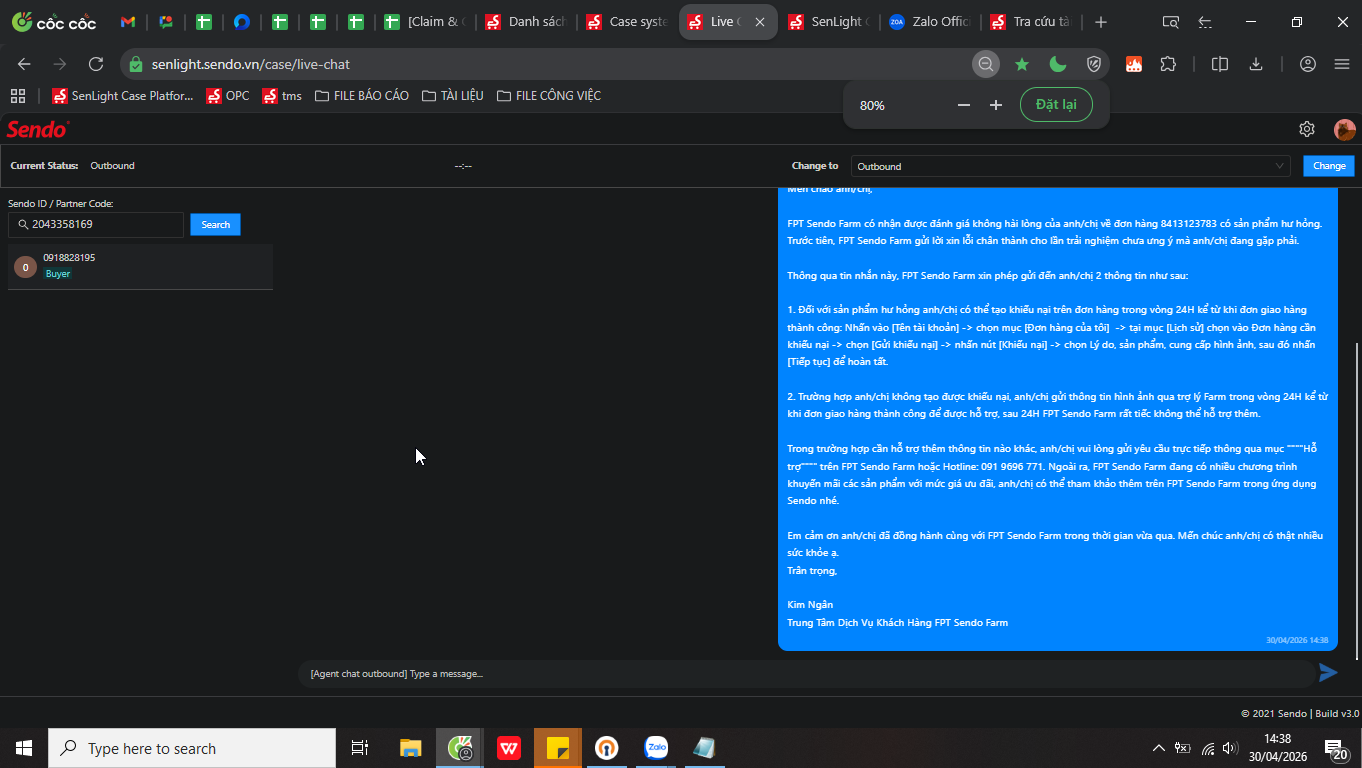Open a new browser tab
The height and width of the screenshot is (768, 1362).
pyautogui.click(x=1101, y=22)
